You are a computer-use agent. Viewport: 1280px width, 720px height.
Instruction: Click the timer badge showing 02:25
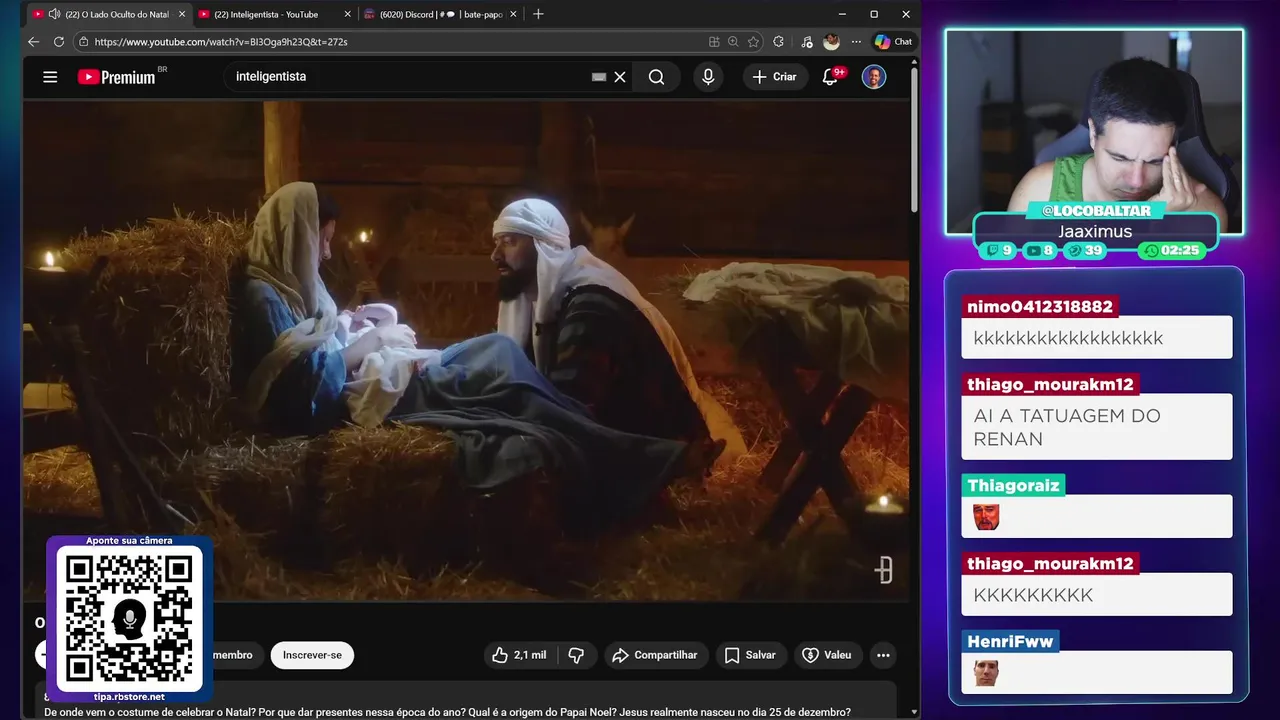pos(1173,250)
